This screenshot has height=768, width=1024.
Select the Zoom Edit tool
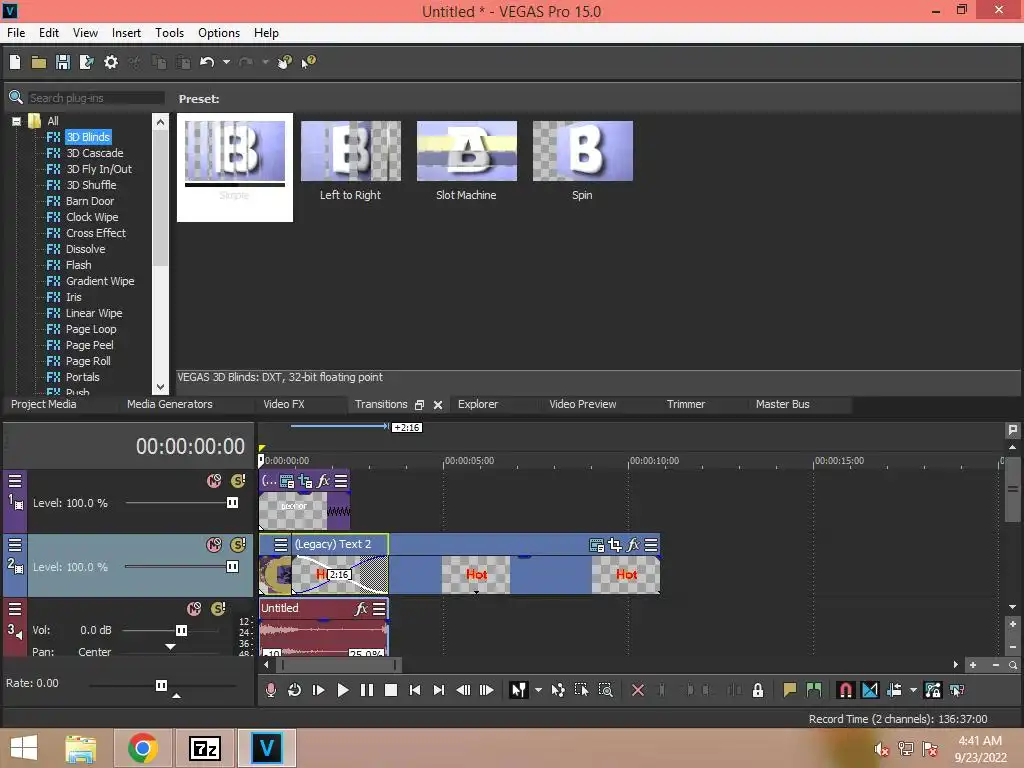point(605,690)
